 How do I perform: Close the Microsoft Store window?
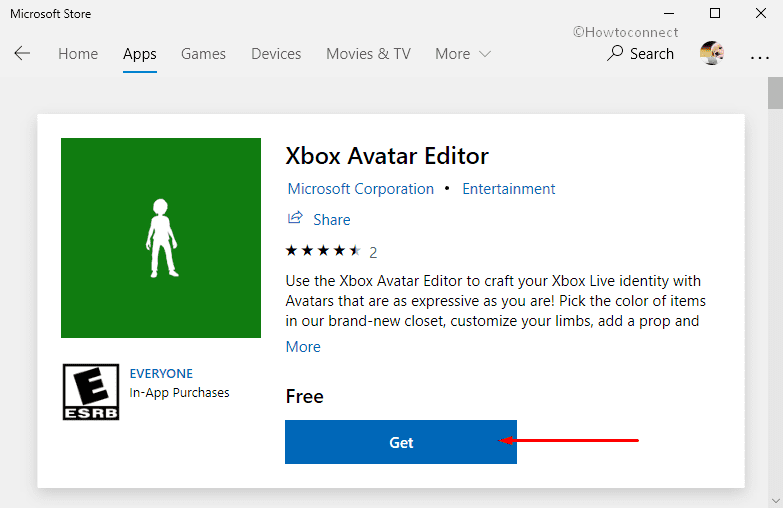[x=761, y=13]
